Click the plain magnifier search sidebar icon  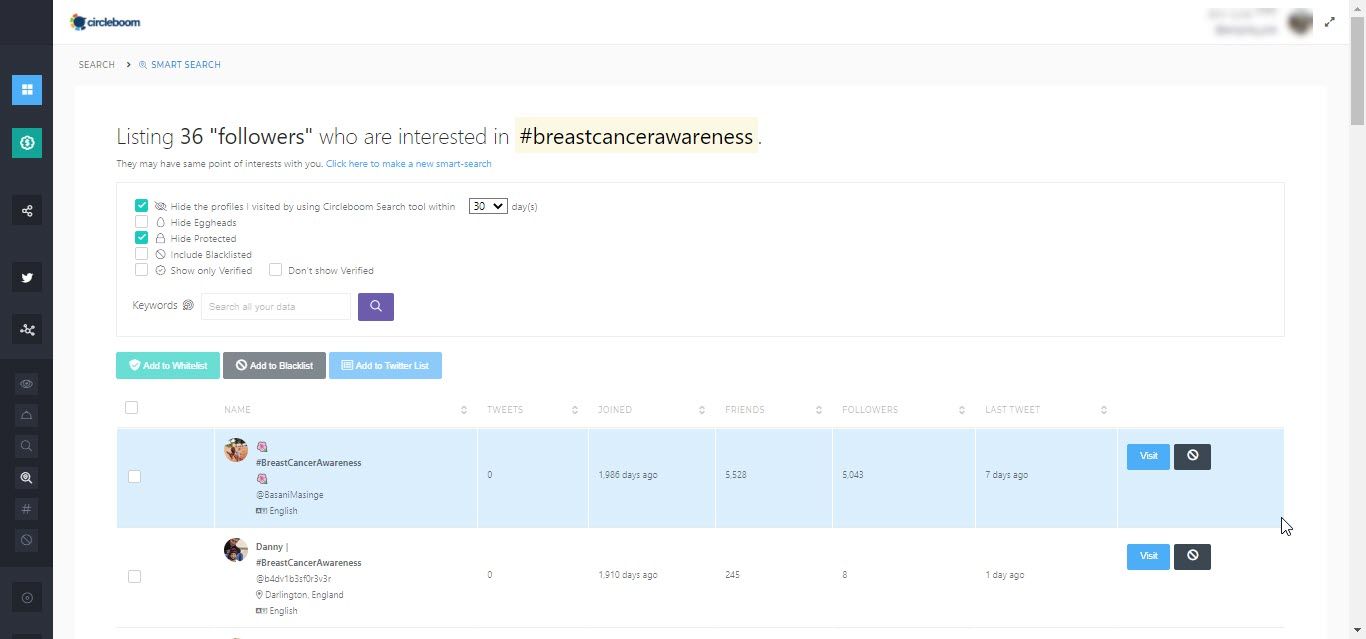27,446
